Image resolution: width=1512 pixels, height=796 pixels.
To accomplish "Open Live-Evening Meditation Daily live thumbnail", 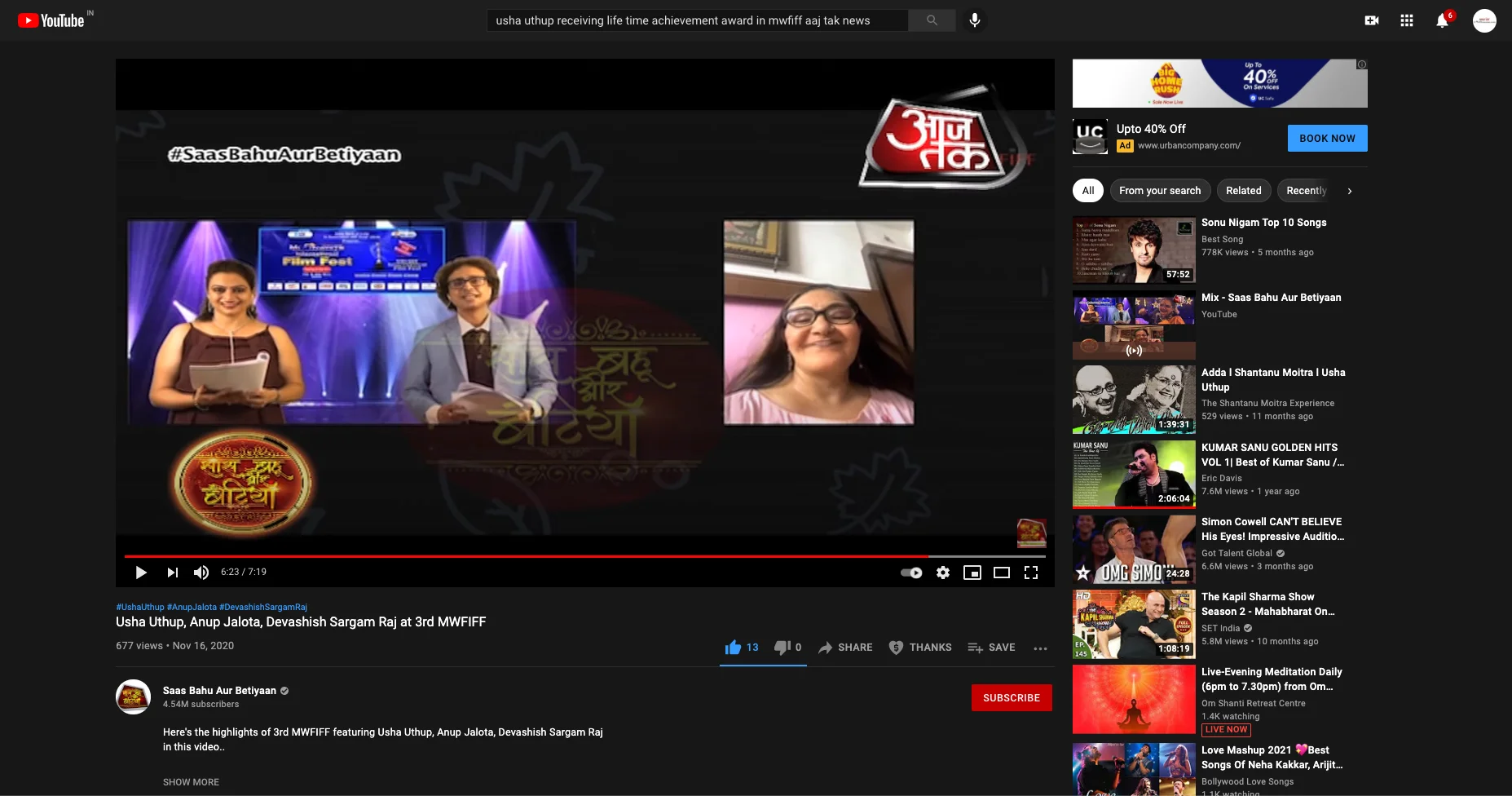I will (1134, 699).
